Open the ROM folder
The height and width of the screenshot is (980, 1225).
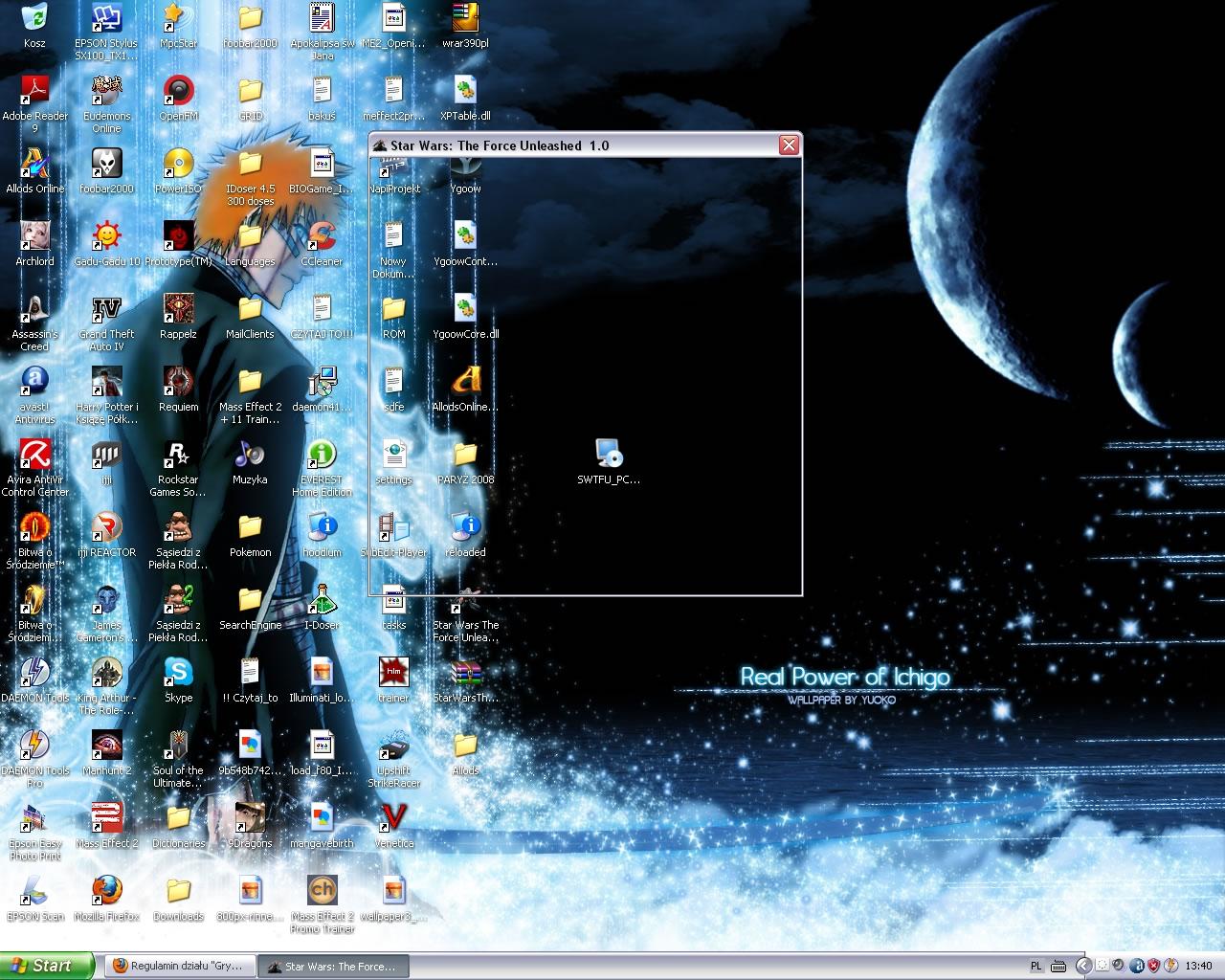point(393,317)
